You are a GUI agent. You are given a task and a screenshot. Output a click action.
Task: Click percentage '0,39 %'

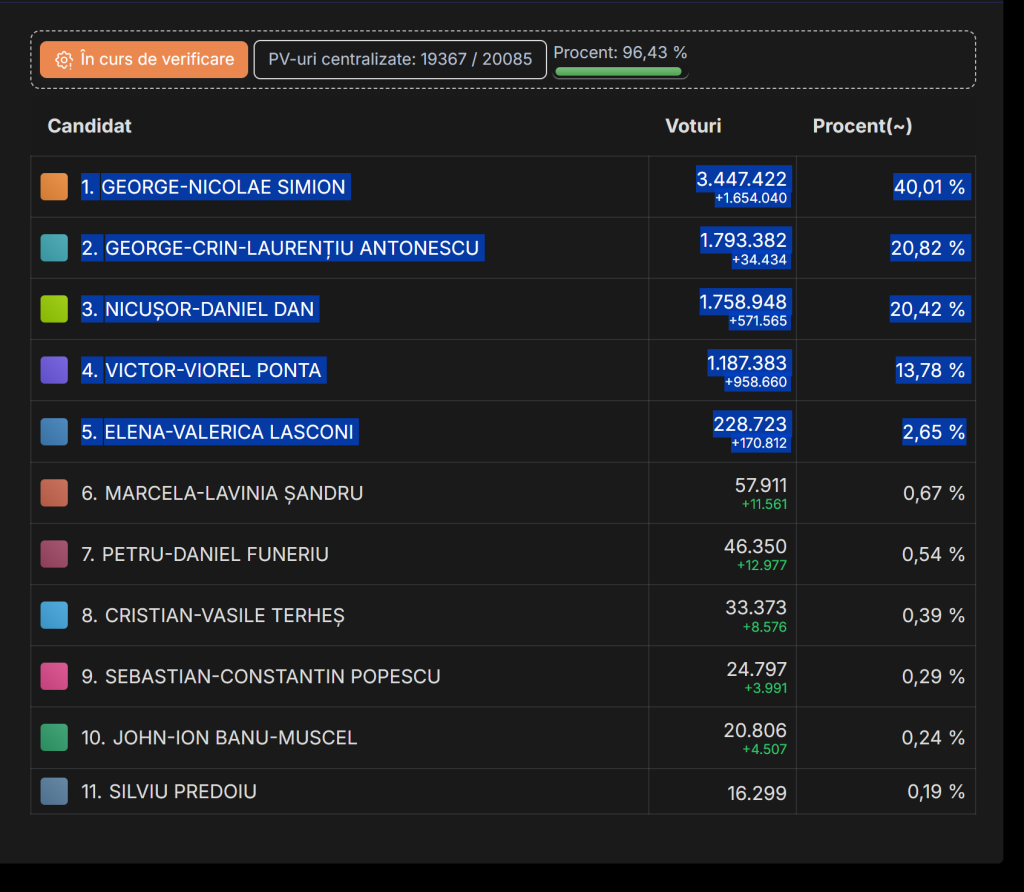933,615
